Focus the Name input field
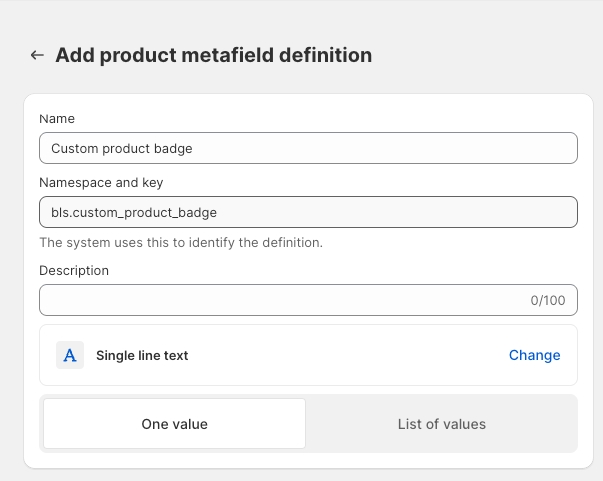The image size is (603, 481). click(x=308, y=148)
